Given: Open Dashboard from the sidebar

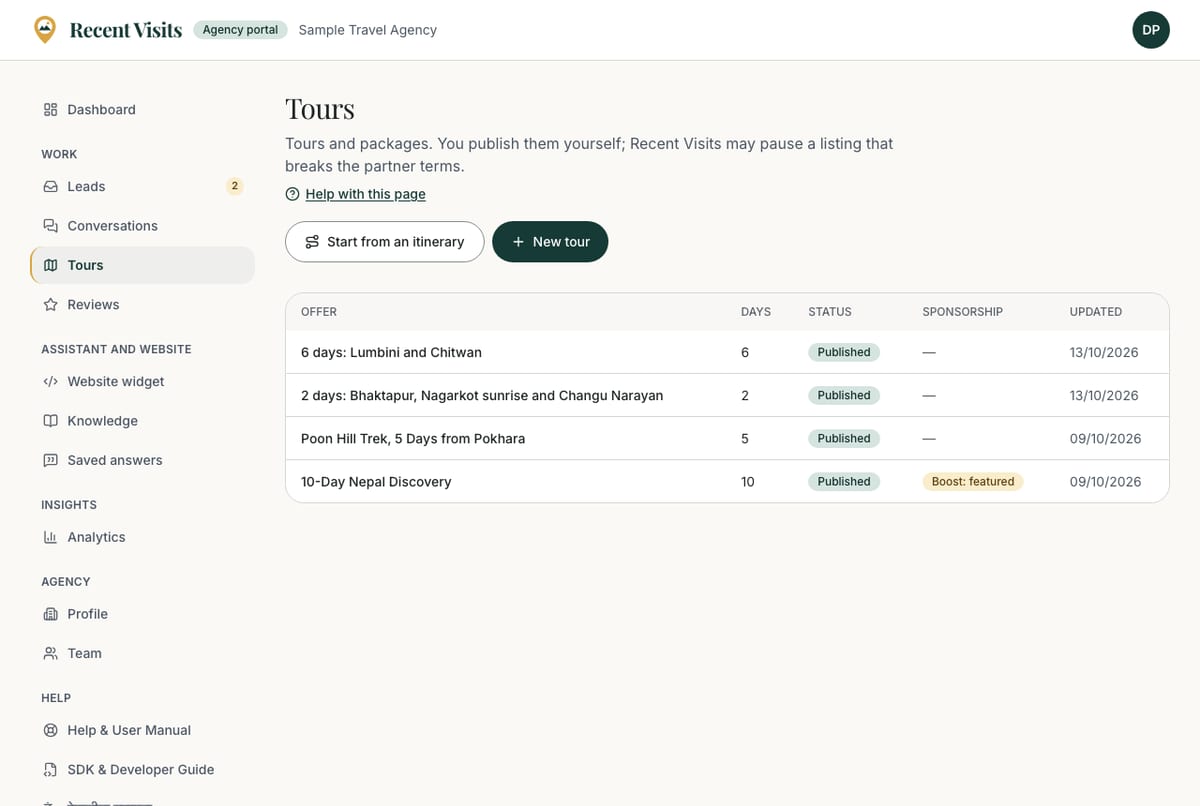Looking at the screenshot, I should (x=142, y=110).
